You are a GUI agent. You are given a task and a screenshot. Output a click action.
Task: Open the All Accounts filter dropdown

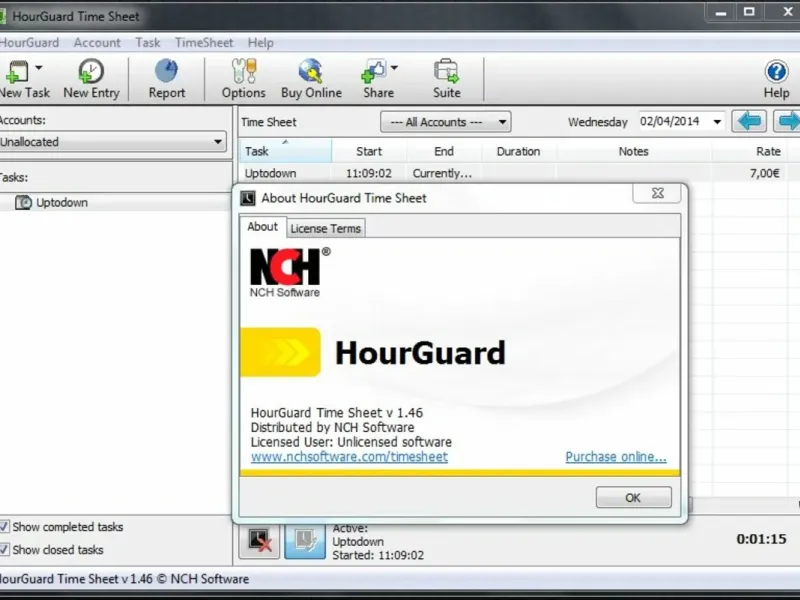pyautogui.click(x=445, y=122)
